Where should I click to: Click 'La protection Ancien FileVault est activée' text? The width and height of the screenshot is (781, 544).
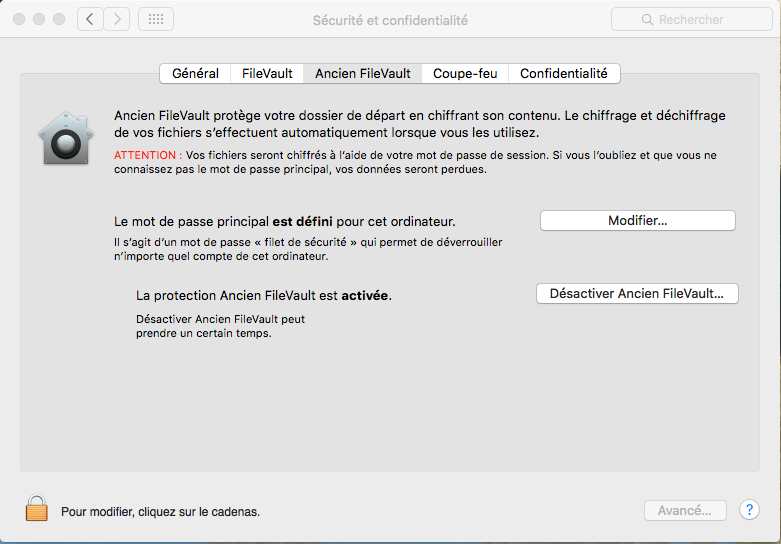[x=264, y=295]
